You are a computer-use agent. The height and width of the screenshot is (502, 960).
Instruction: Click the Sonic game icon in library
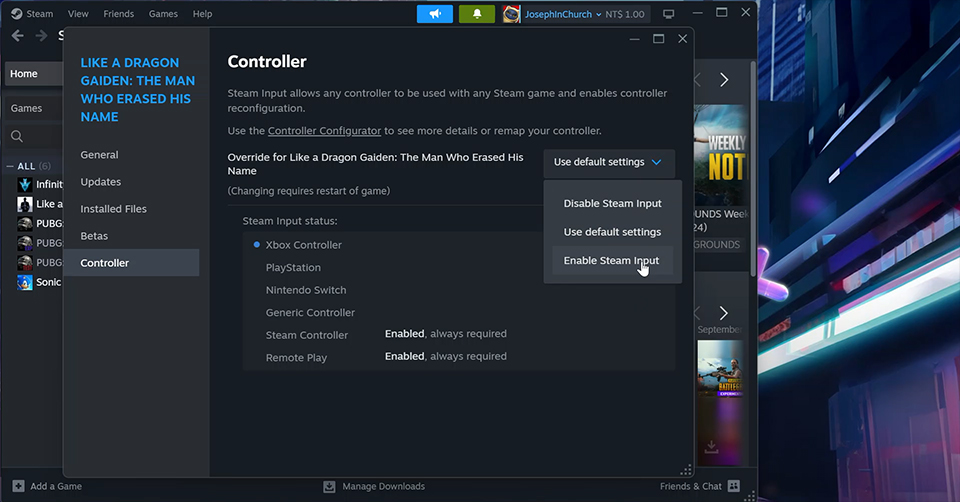[x=25, y=282]
